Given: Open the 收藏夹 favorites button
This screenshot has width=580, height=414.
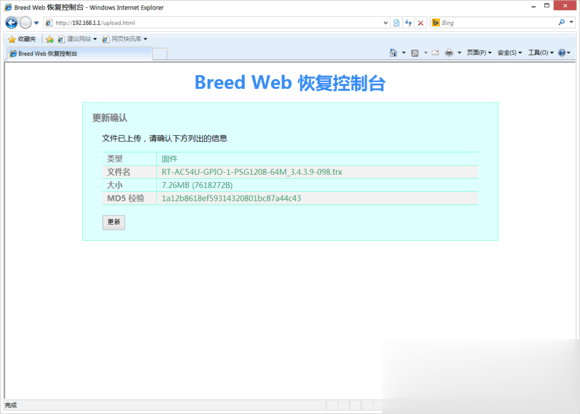Looking at the screenshot, I should [x=22, y=39].
